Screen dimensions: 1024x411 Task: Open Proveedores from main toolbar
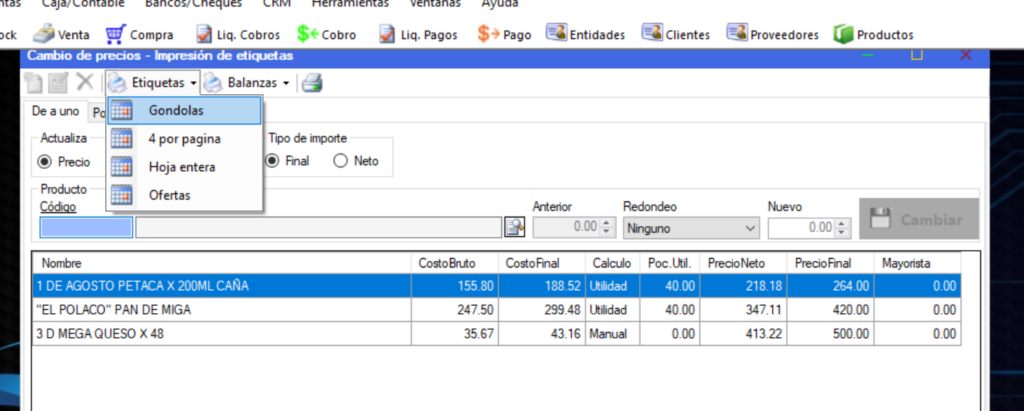[773, 34]
